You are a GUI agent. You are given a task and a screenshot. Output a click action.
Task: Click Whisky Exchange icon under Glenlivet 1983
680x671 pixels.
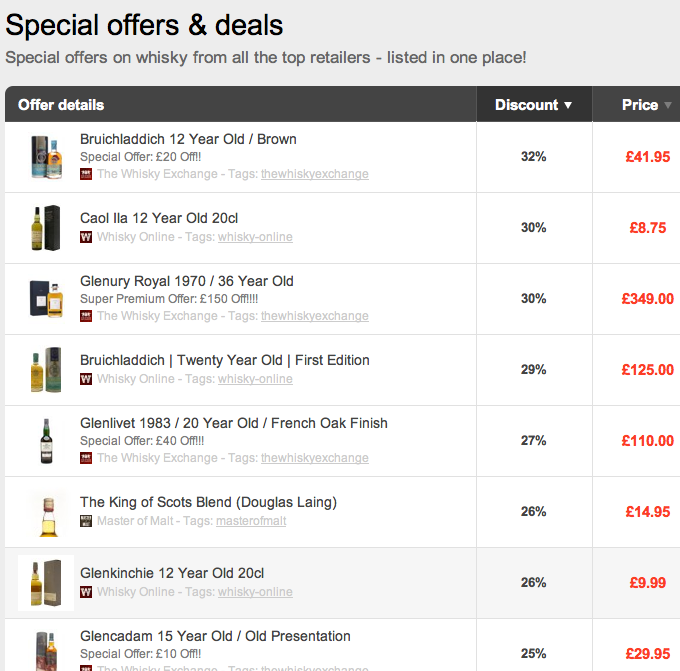pos(86,458)
